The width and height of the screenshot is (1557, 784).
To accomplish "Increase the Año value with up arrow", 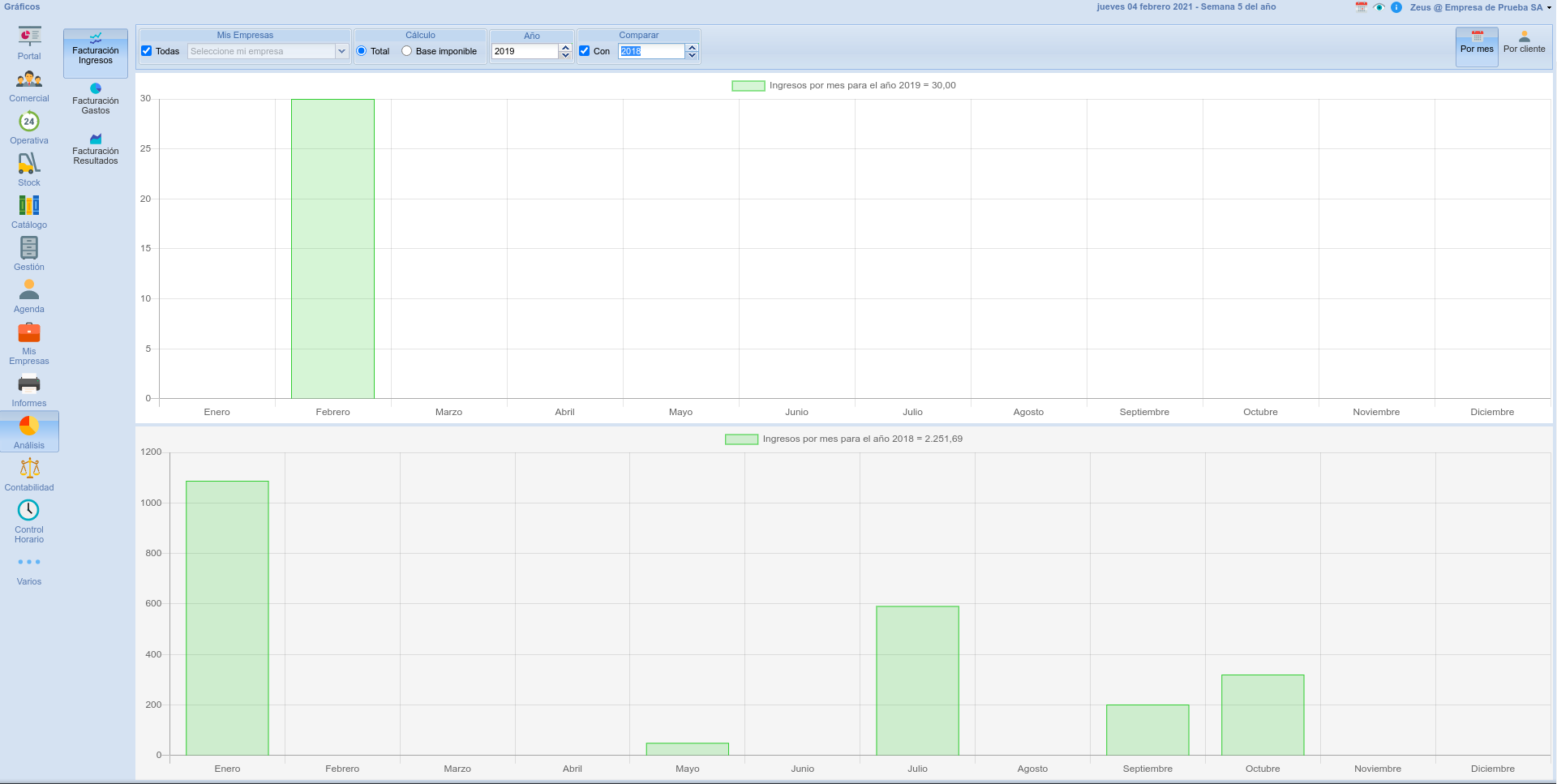I will tap(565, 47).
